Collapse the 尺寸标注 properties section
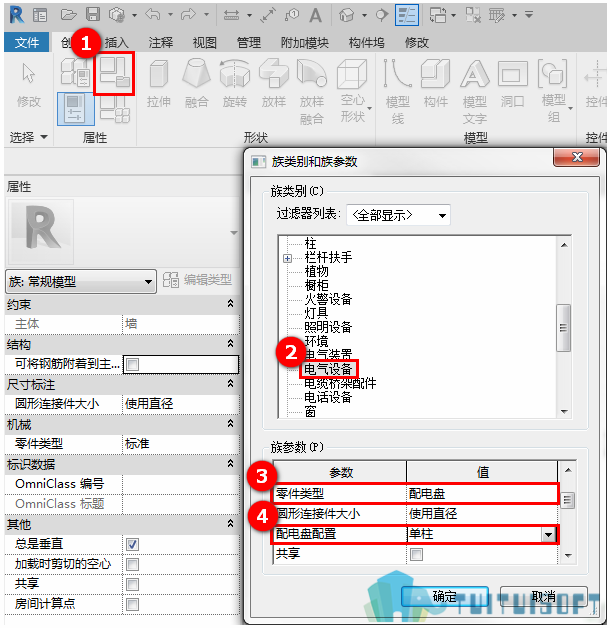The height and width of the screenshot is (628, 610). click(x=230, y=384)
